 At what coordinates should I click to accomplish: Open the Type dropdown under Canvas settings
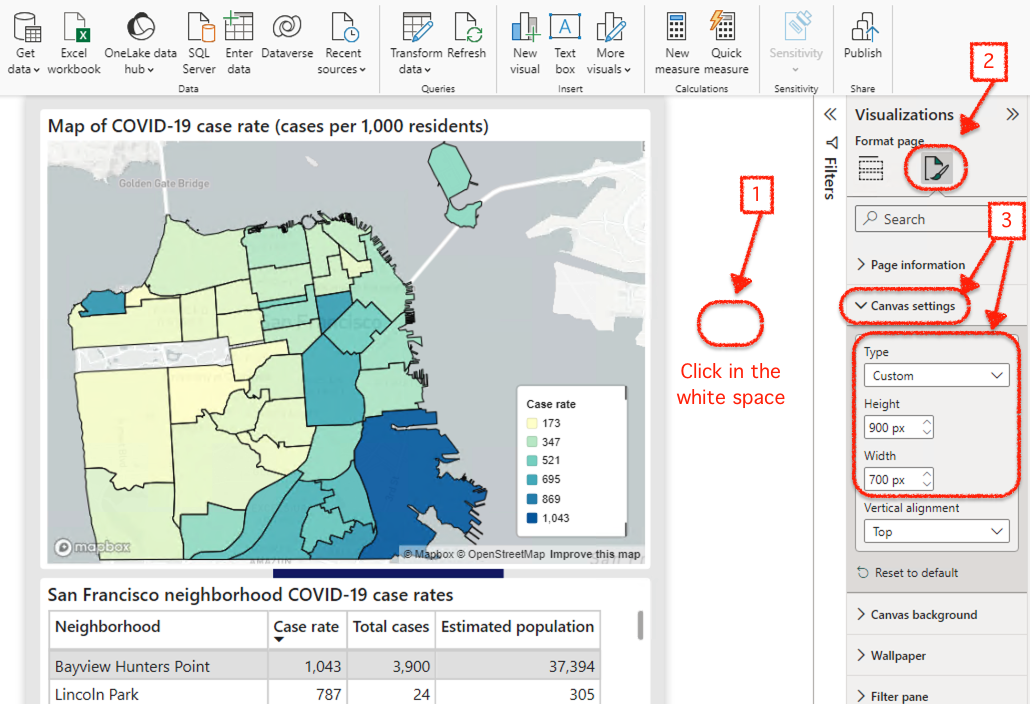click(936, 374)
